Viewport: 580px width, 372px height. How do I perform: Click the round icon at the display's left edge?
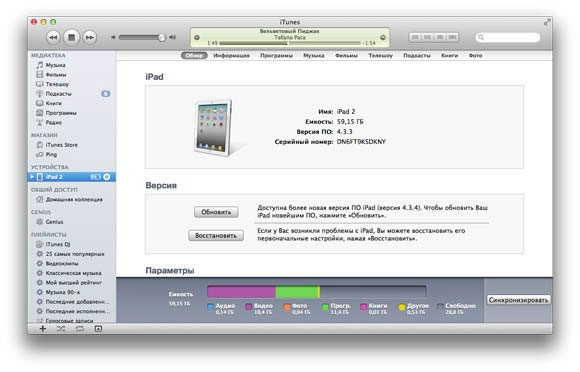[x=197, y=37]
